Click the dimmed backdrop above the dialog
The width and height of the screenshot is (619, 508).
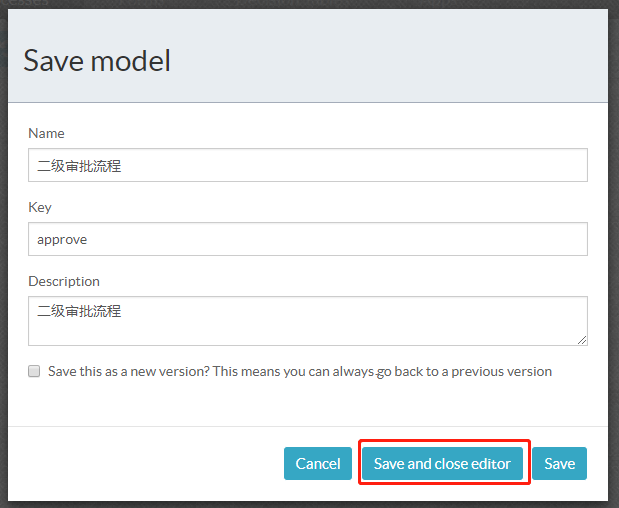(300, 4)
